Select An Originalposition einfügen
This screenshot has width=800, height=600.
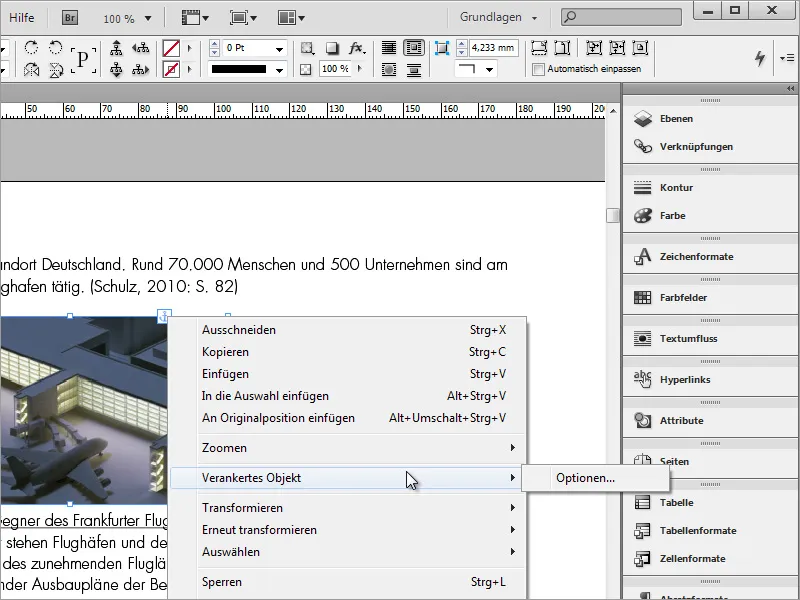[x=348, y=418]
